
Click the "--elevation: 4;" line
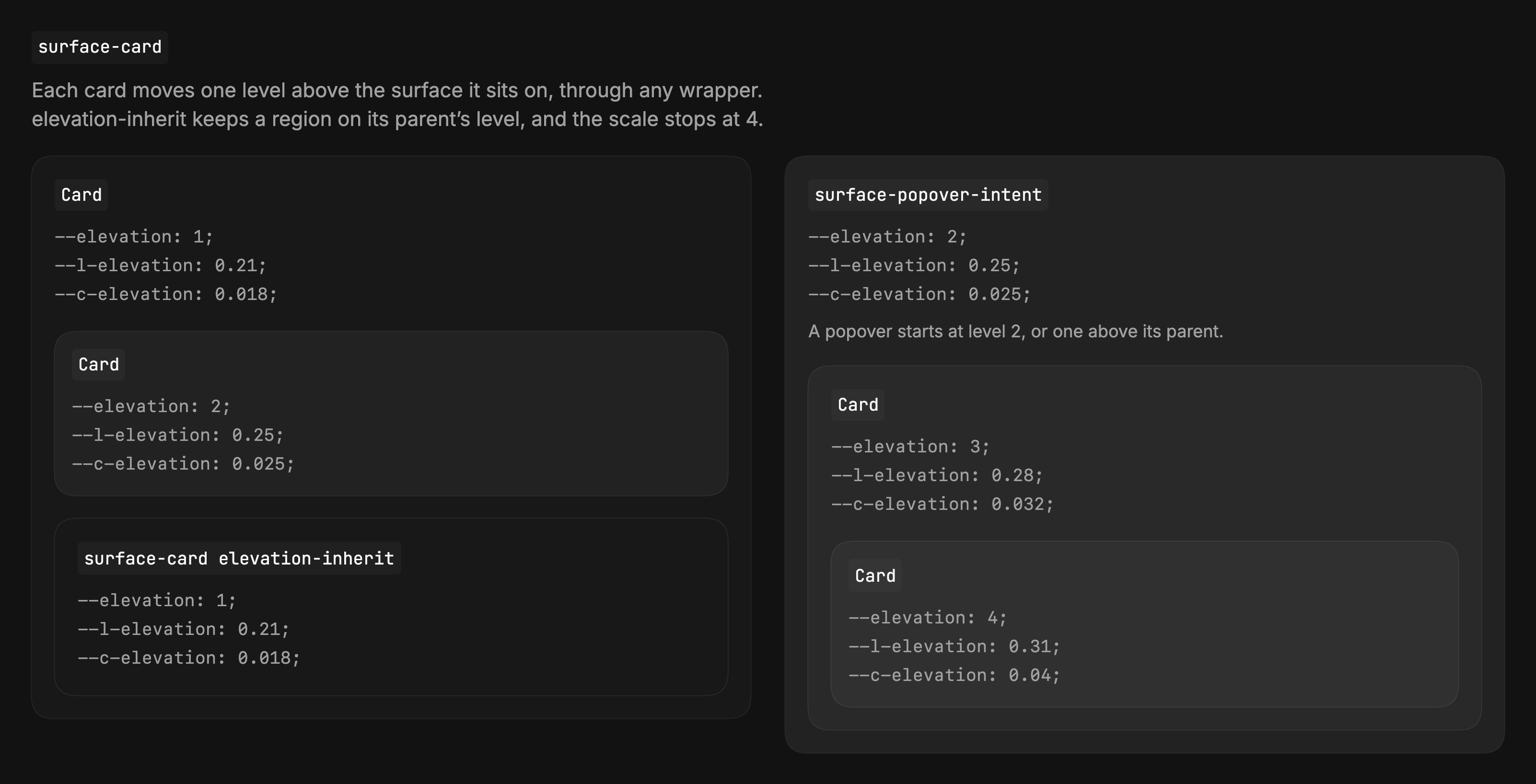[928, 617]
